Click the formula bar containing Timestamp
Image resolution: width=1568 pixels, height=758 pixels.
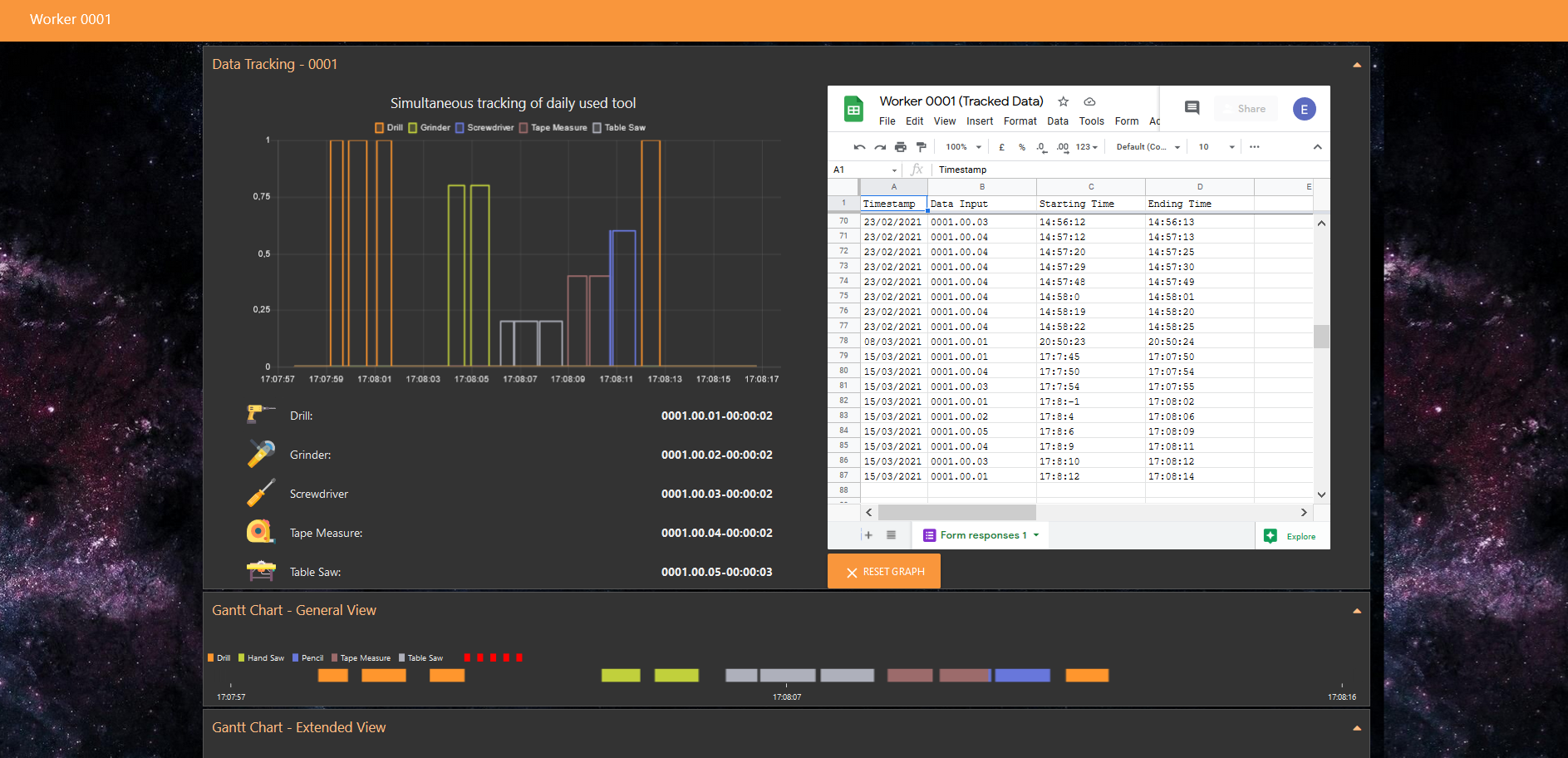click(x=1130, y=170)
